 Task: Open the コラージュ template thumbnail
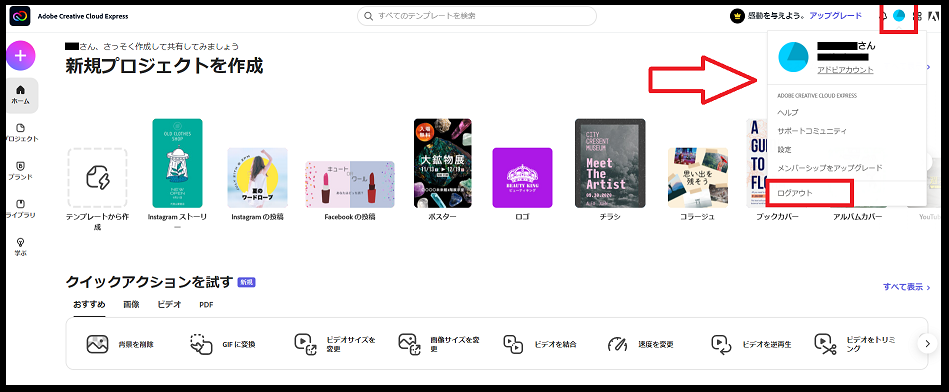point(698,178)
